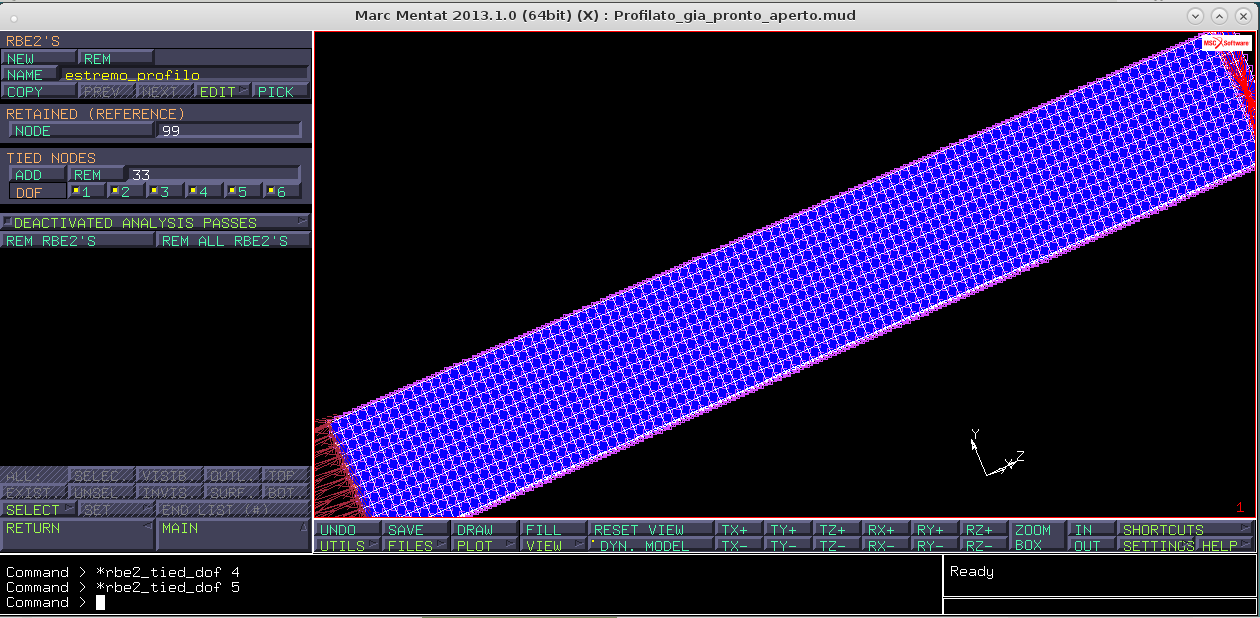Activate ZOOM BOX
This screenshot has height=618, width=1260.
pos(1038,538)
